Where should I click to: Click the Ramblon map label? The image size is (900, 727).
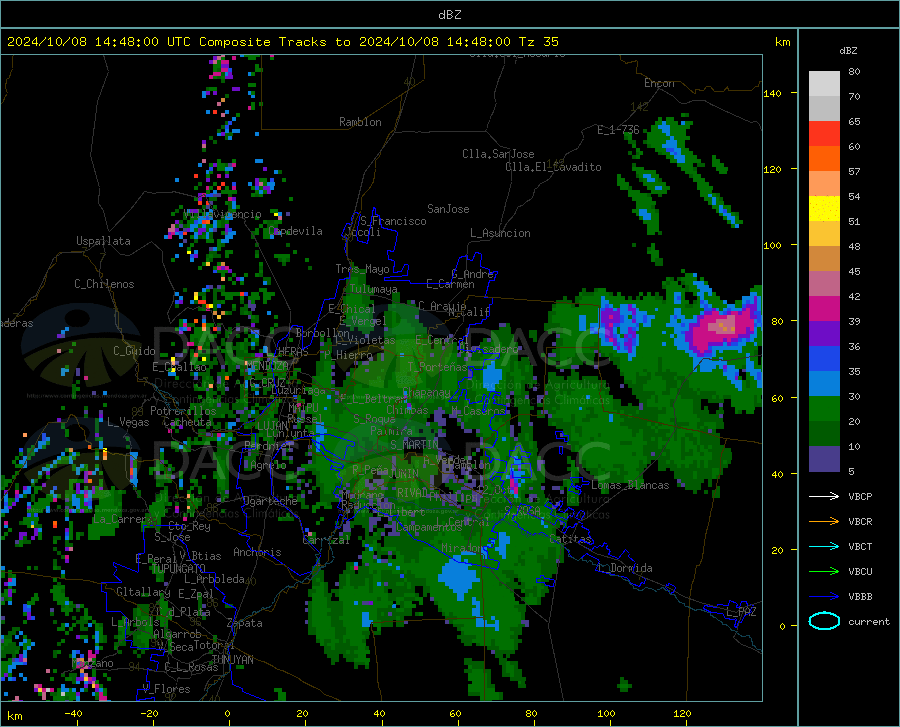point(360,122)
